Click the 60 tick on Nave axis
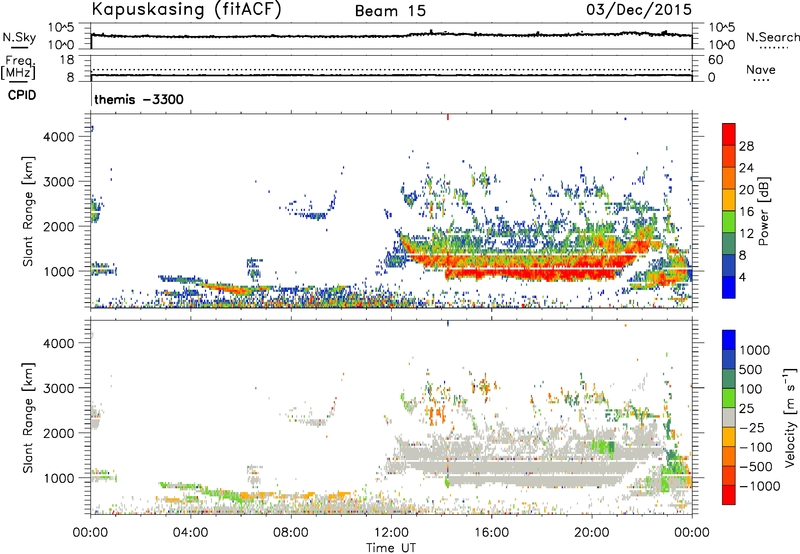The image size is (800, 554). point(715,60)
